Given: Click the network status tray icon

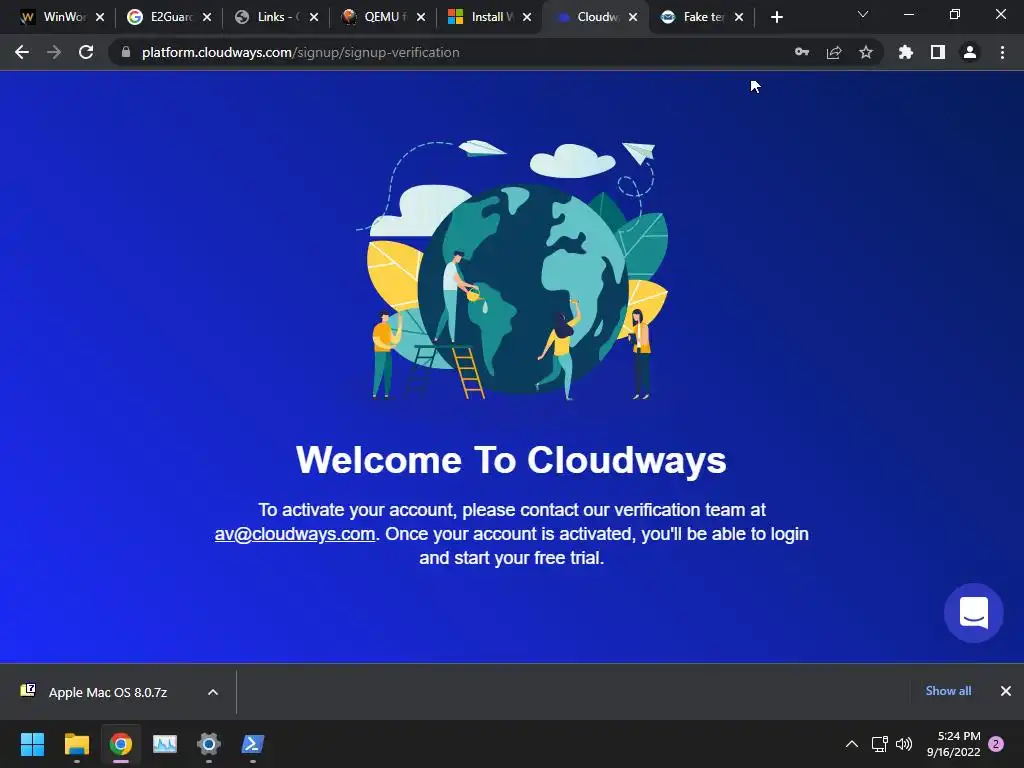Looking at the screenshot, I should point(880,744).
